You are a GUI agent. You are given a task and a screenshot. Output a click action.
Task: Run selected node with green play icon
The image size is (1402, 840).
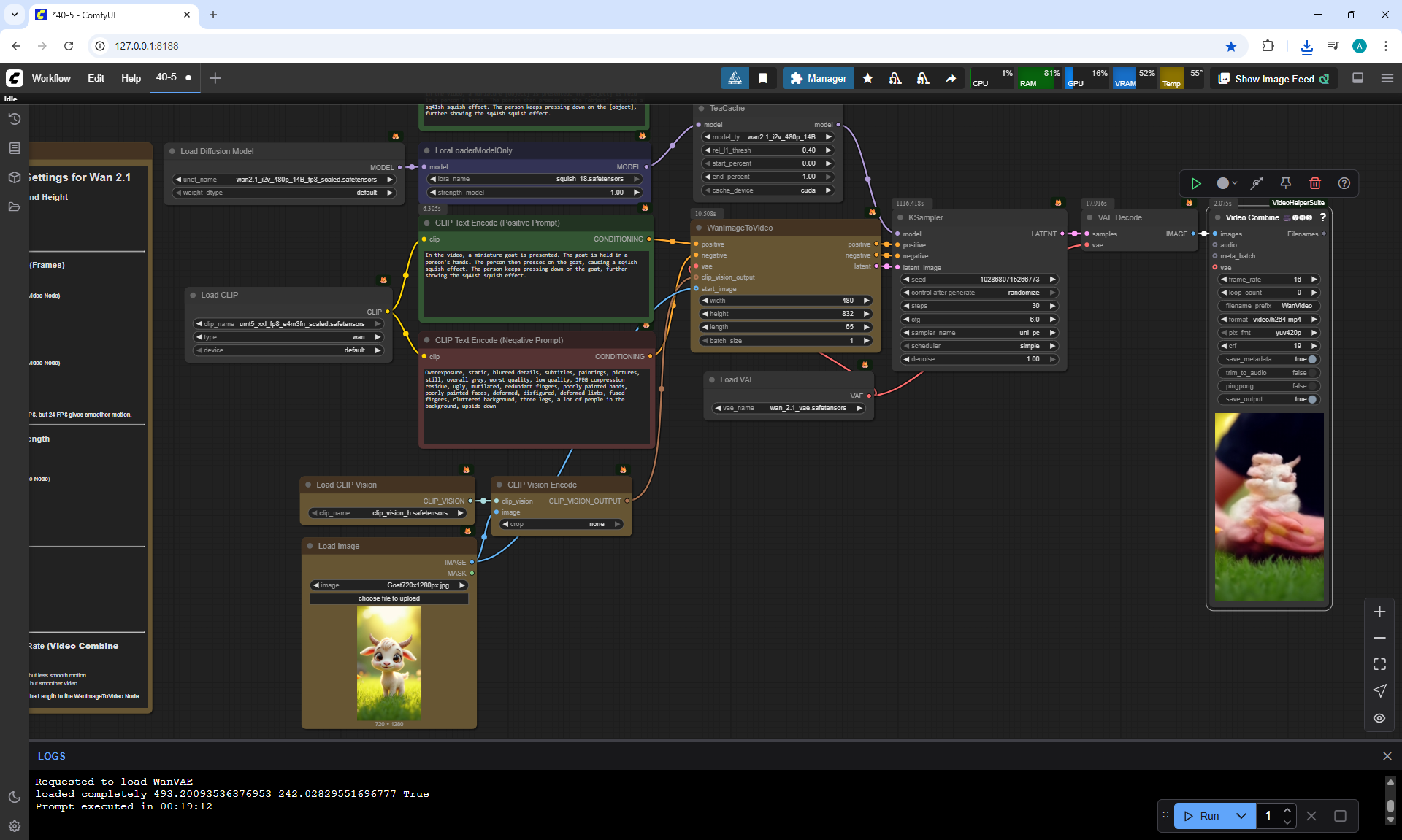click(1195, 183)
